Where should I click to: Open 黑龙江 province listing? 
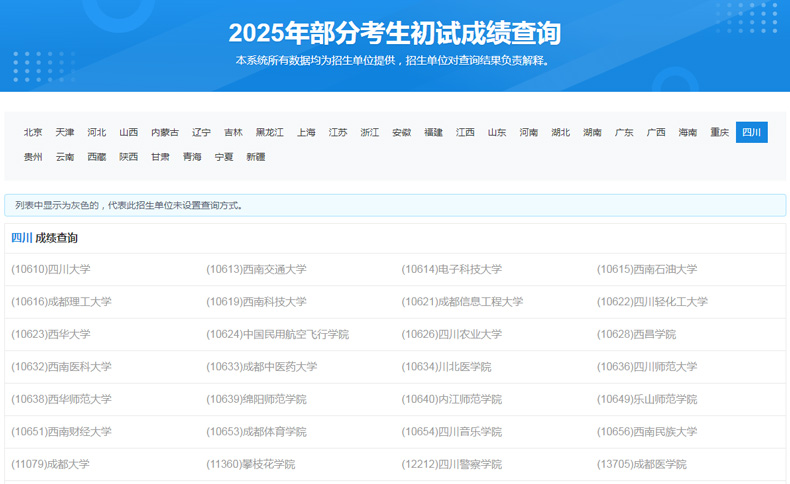tap(270, 132)
